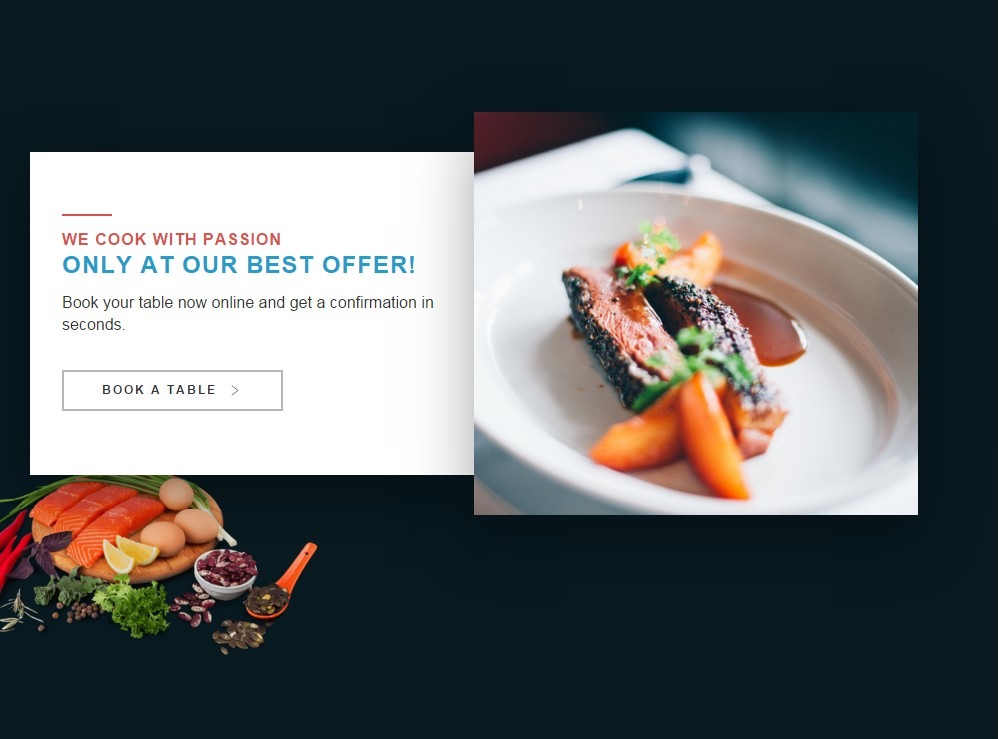Click the brown sauce pool on plate
Image resolution: width=998 pixels, height=739 pixels.
761,325
